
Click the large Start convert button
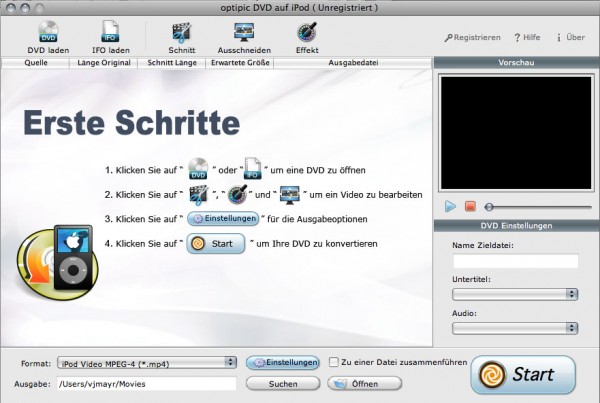523,375
